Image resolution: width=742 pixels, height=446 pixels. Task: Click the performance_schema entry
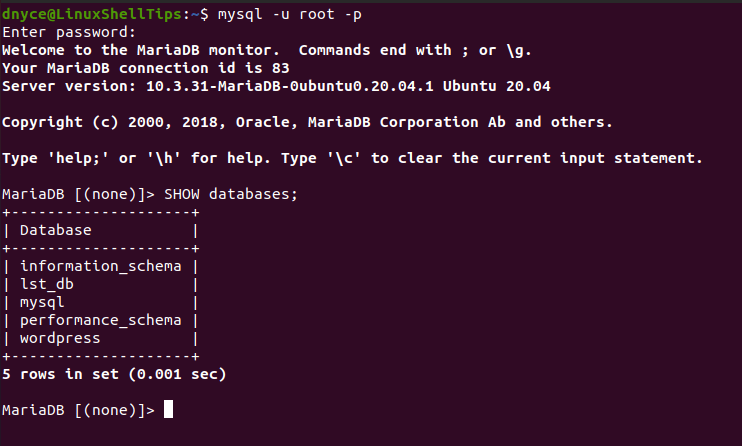point(100,320)
